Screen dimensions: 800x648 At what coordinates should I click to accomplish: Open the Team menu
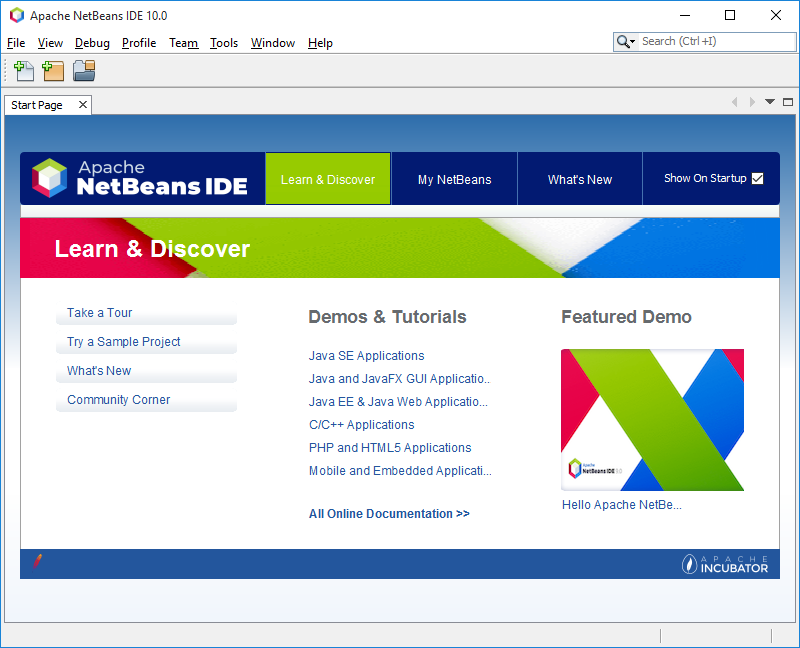point(184,43)
